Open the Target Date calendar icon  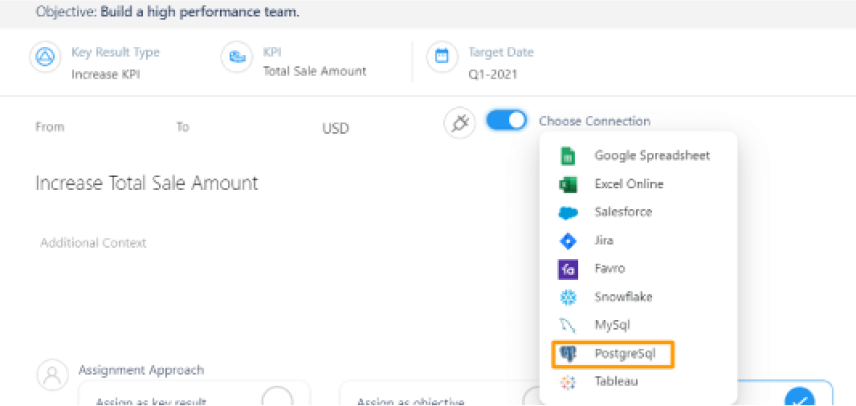(x=442, y=57)
